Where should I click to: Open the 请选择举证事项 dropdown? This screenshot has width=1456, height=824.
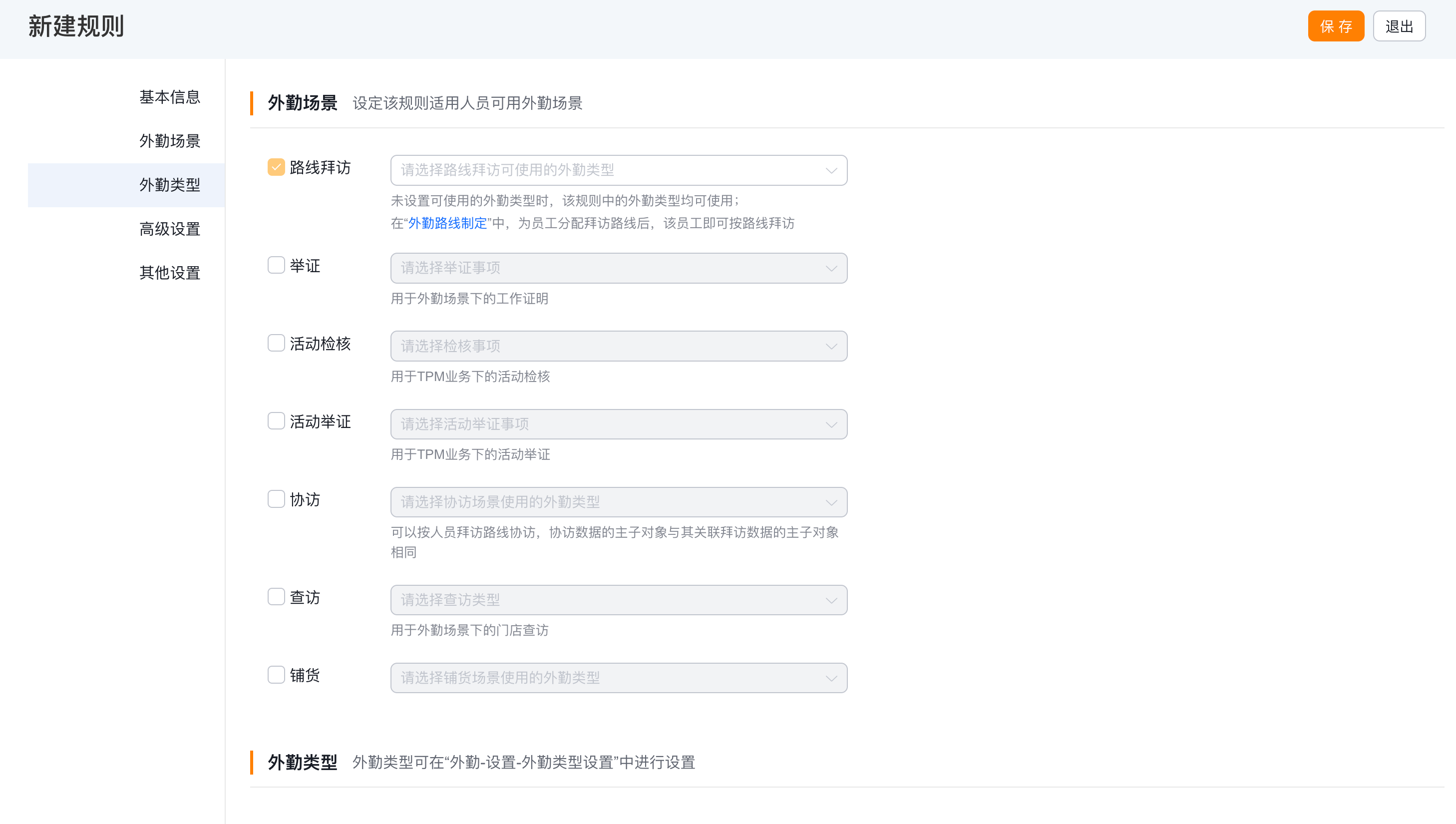pos(618,268)
